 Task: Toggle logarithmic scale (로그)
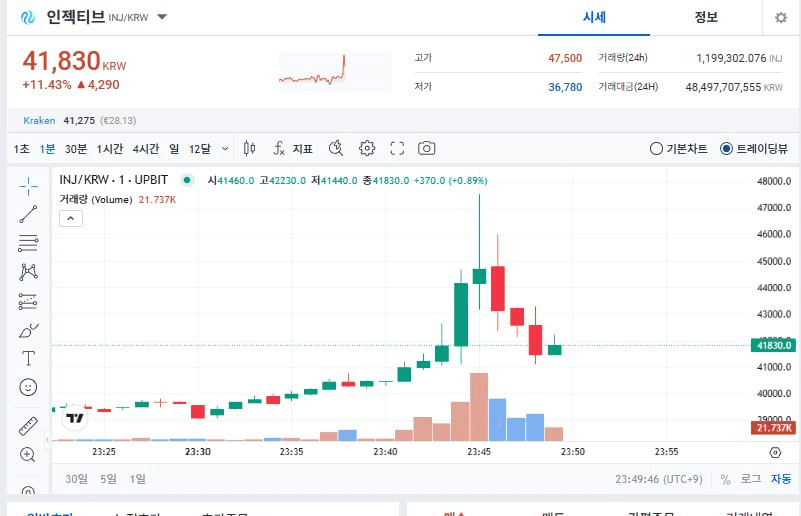pos(750,479)
